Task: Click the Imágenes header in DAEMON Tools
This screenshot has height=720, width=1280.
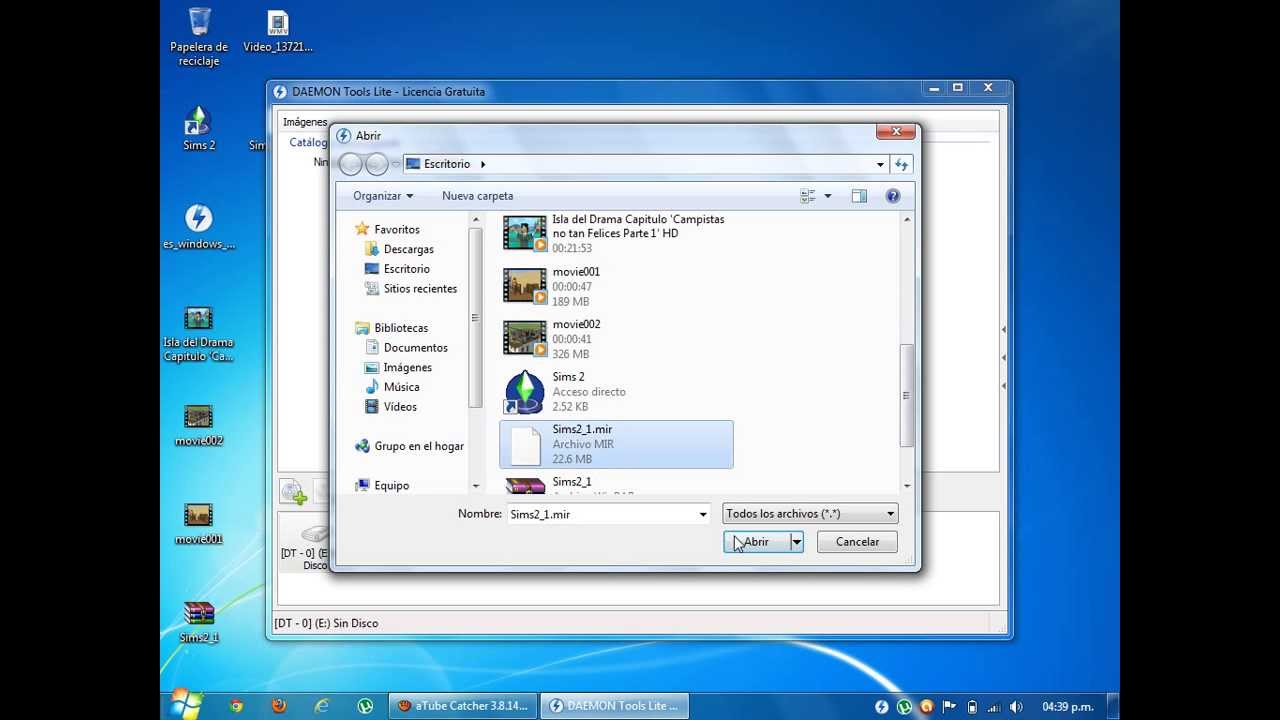Action: pyautogui.click(x=305, y=122)
